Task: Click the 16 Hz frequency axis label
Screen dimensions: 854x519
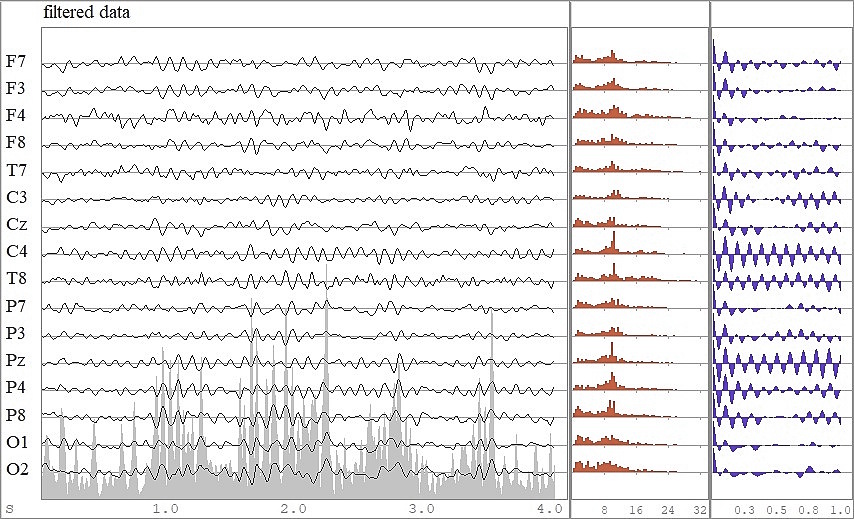Action: pos(636,510)
